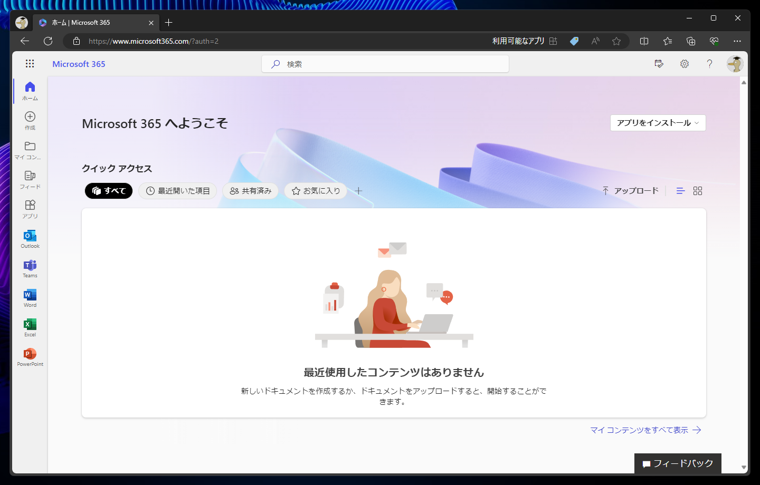
Task: Open My Content folder in sidebar
Action: click(x=30, y=150)
